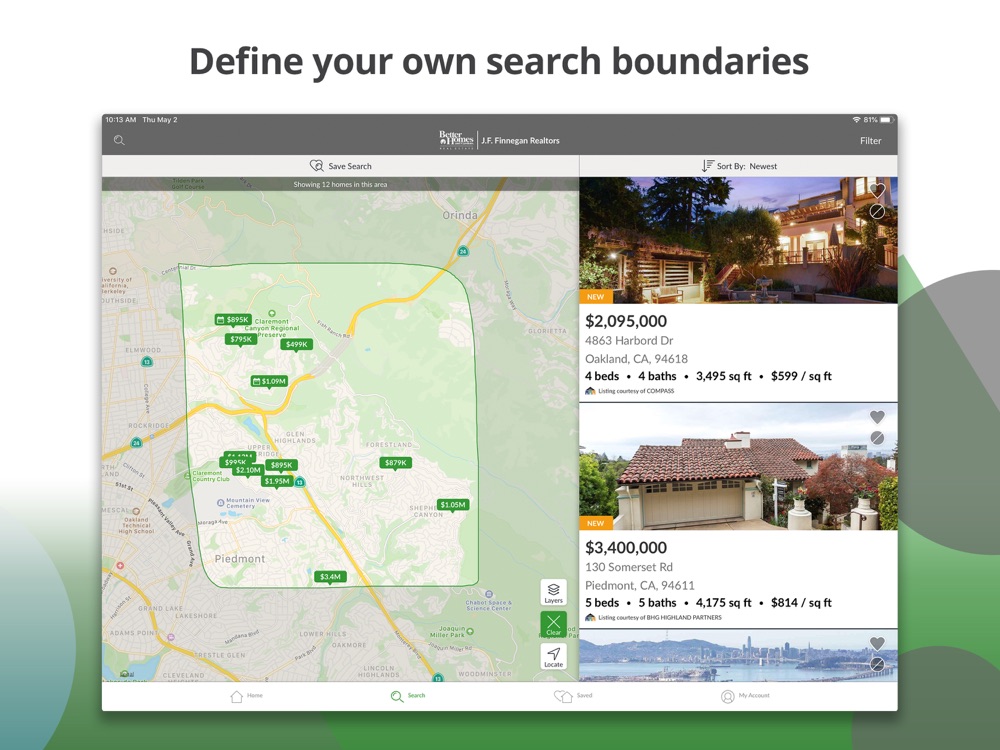Screen dimensions: 1000x750
Task: Click the Piedmont label on the map
Action: (x=240, y=559)
